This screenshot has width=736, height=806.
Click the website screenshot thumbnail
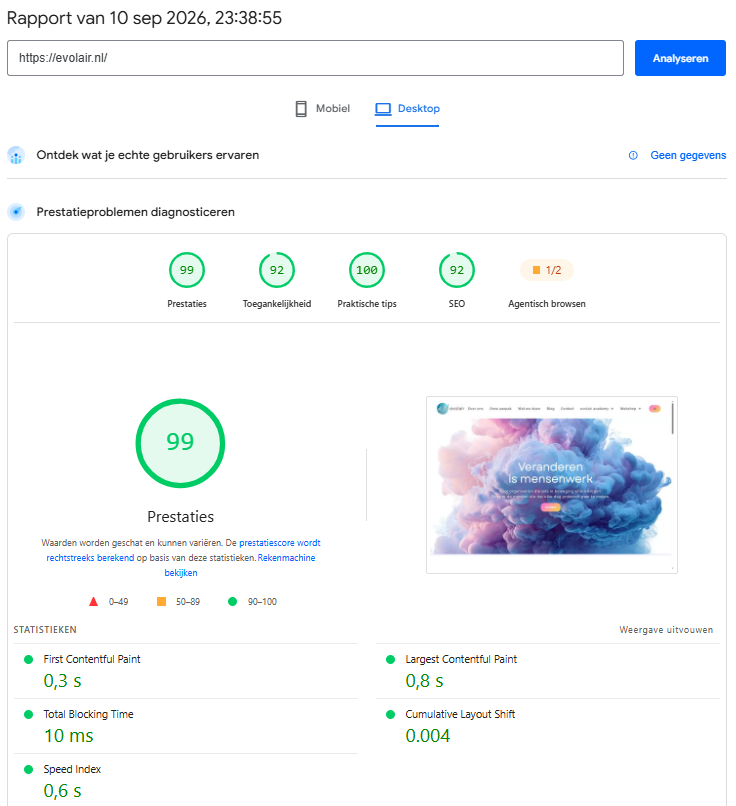tap(551, 485)
